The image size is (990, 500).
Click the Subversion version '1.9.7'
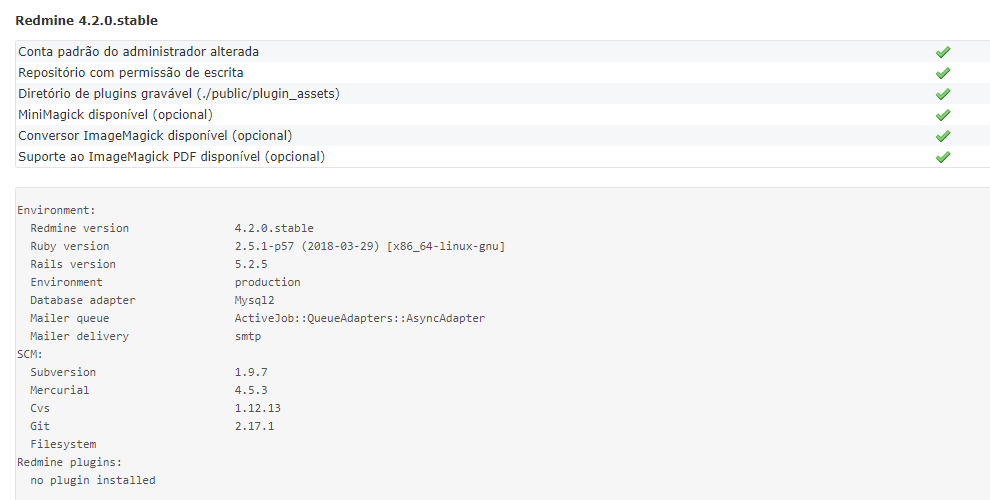click(x=251, y=372)
